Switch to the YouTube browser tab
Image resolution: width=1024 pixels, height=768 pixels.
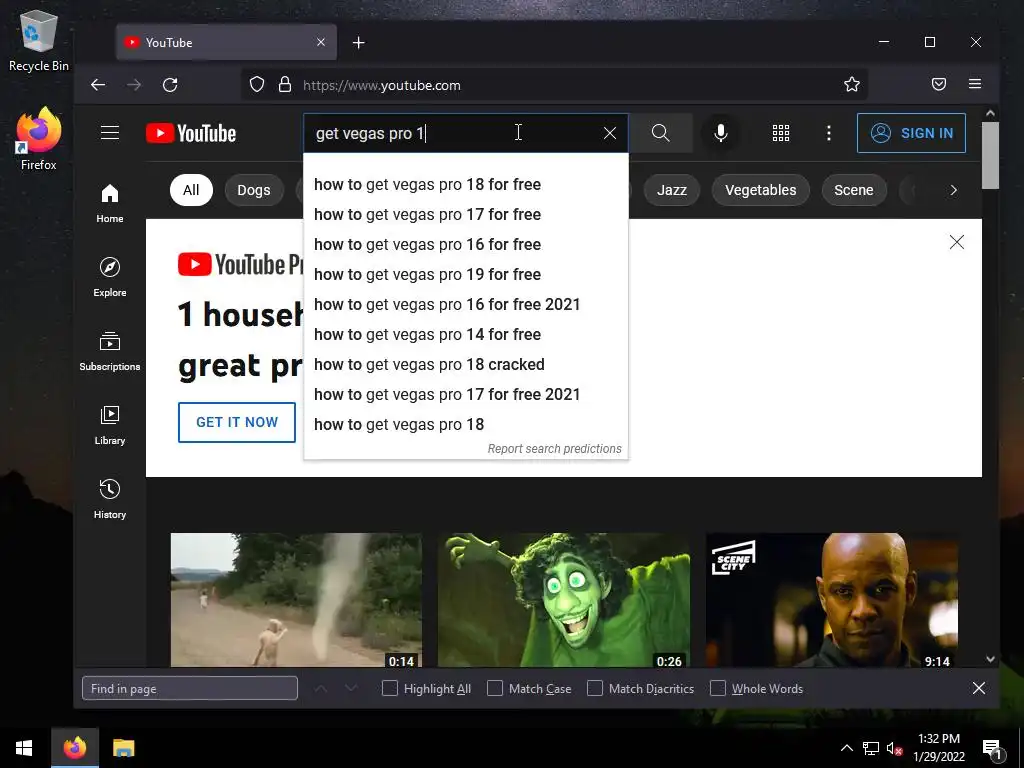[226, 42]
